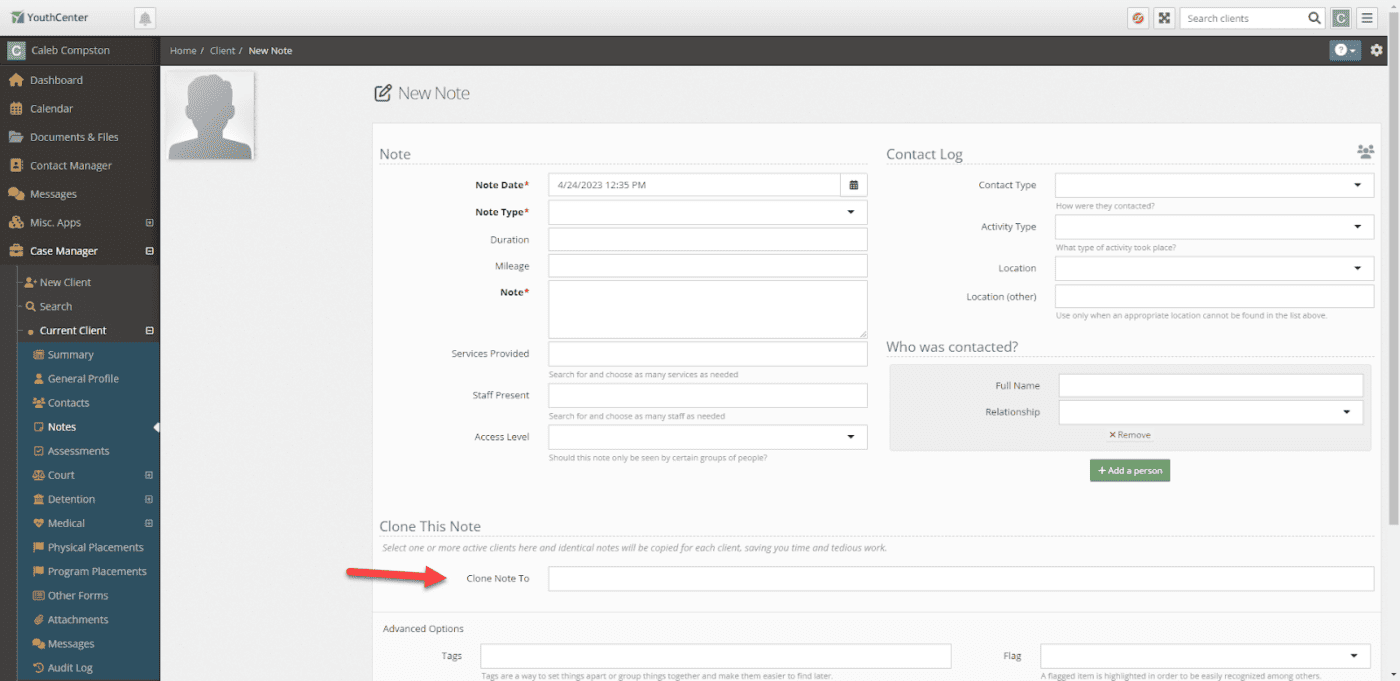Open the Access Level dropdown

pyautogui.click(x=707, y=437)
